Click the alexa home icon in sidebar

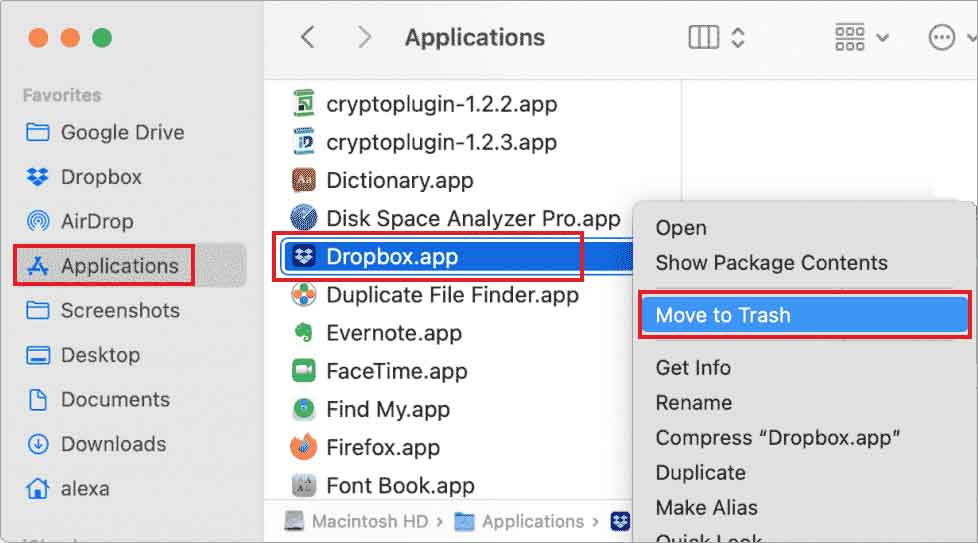tap(38, 489)
